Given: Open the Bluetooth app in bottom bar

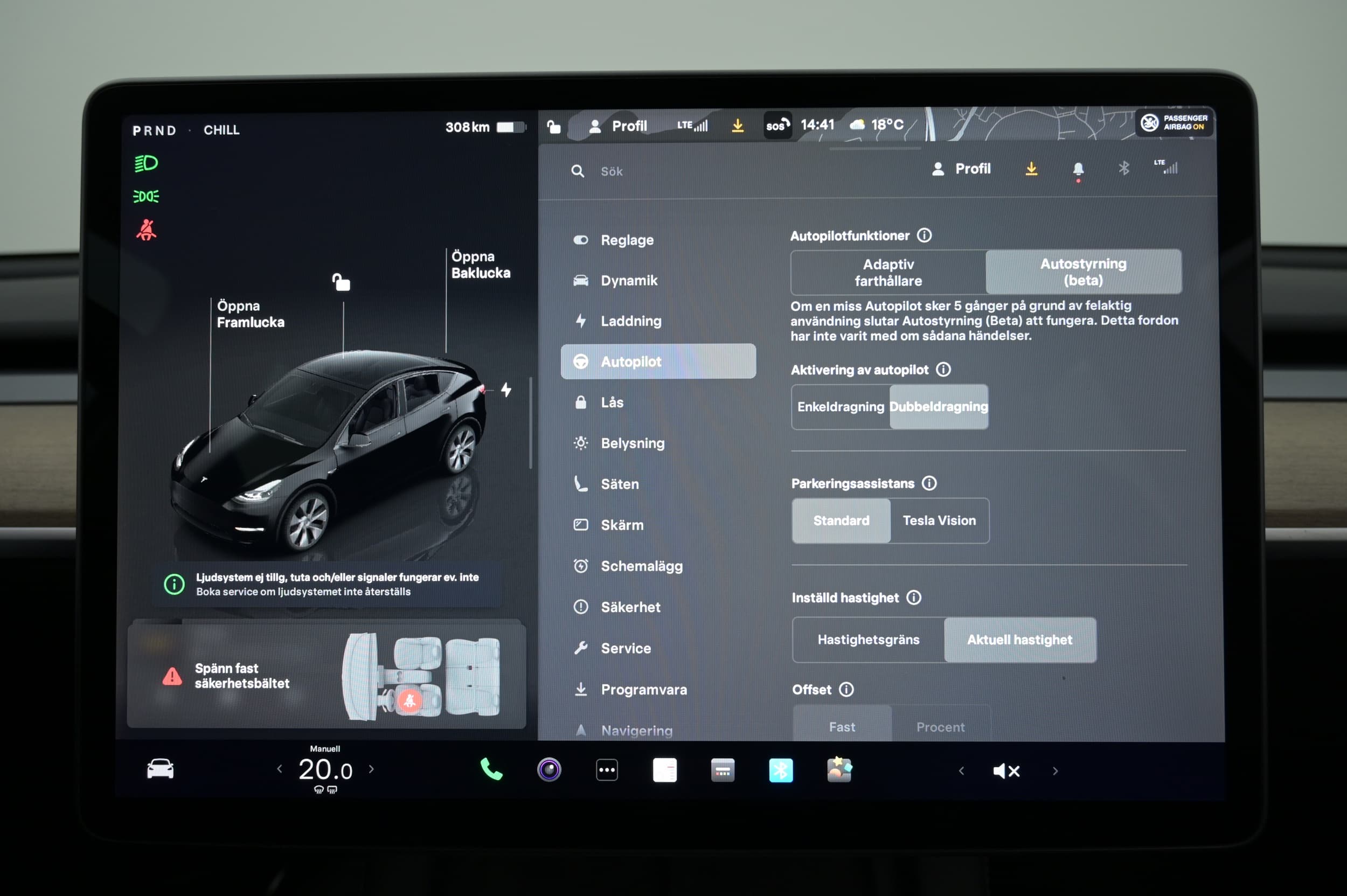Looking at the screenshot, I should tap(781, 770).
